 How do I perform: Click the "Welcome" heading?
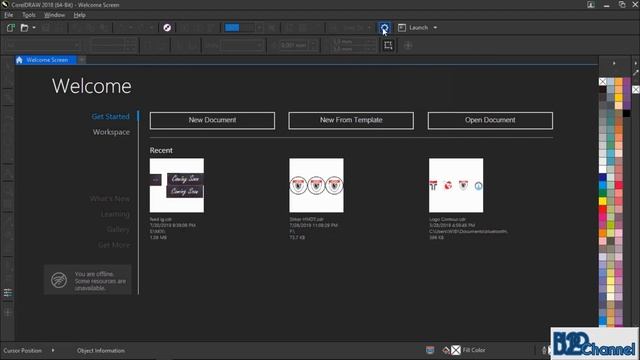pos(92,86)
